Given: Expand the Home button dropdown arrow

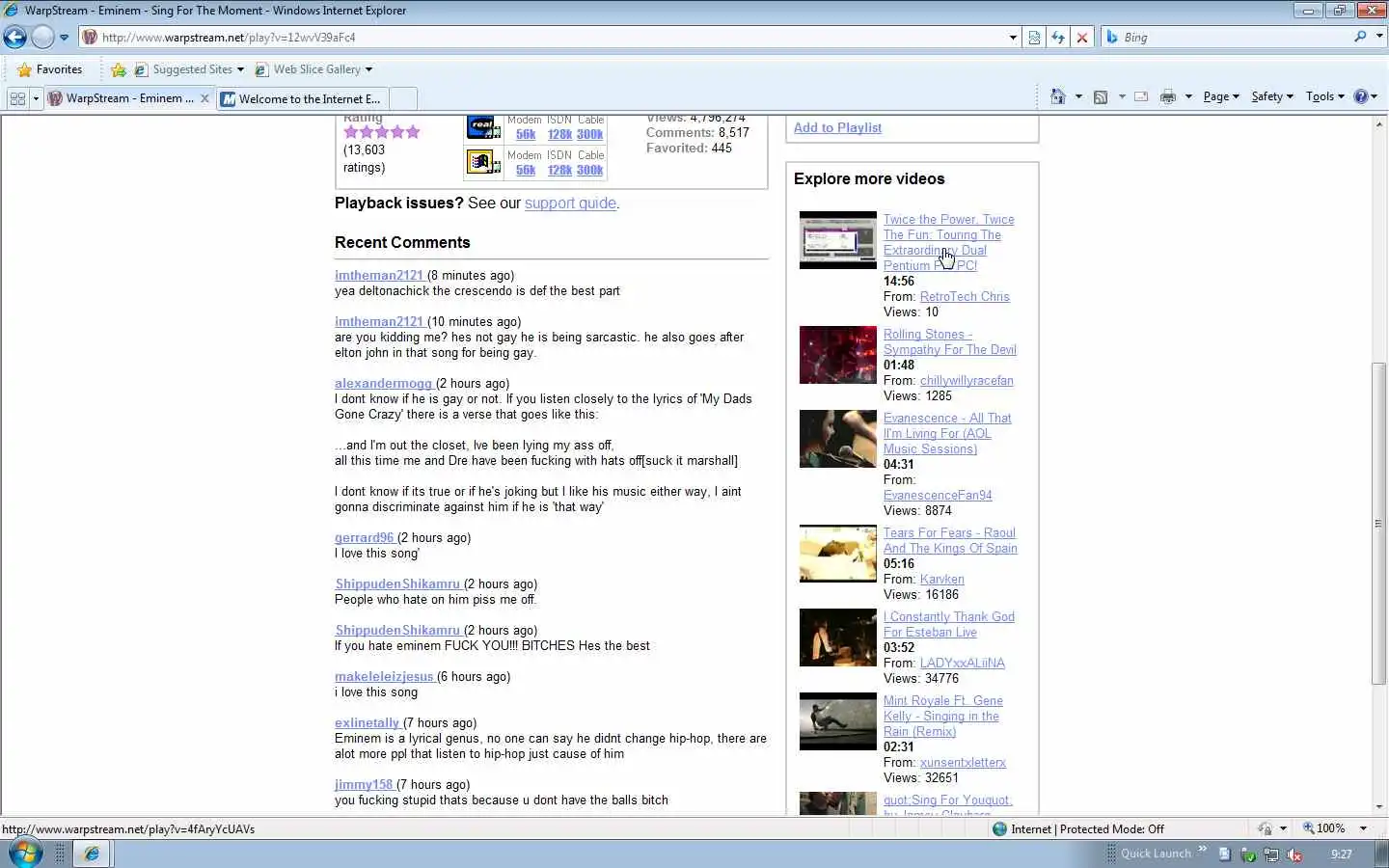Looking at the screenshot, I should coord(1078,96).
